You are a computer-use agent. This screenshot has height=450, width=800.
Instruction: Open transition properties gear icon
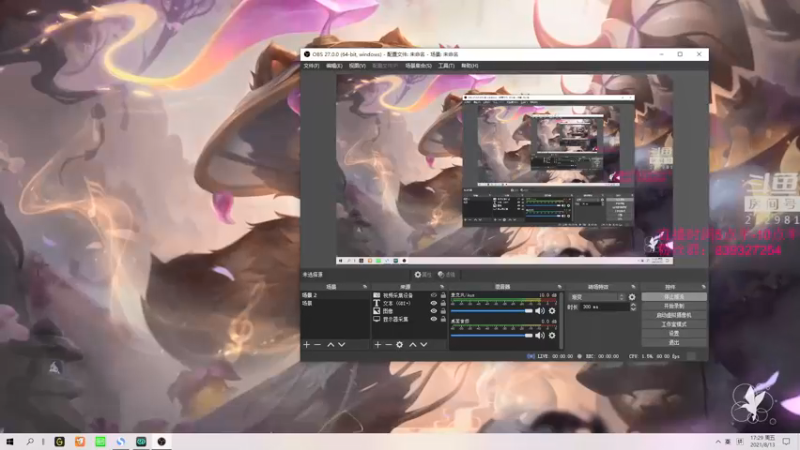pyautogui.click(x=632, y=297)
